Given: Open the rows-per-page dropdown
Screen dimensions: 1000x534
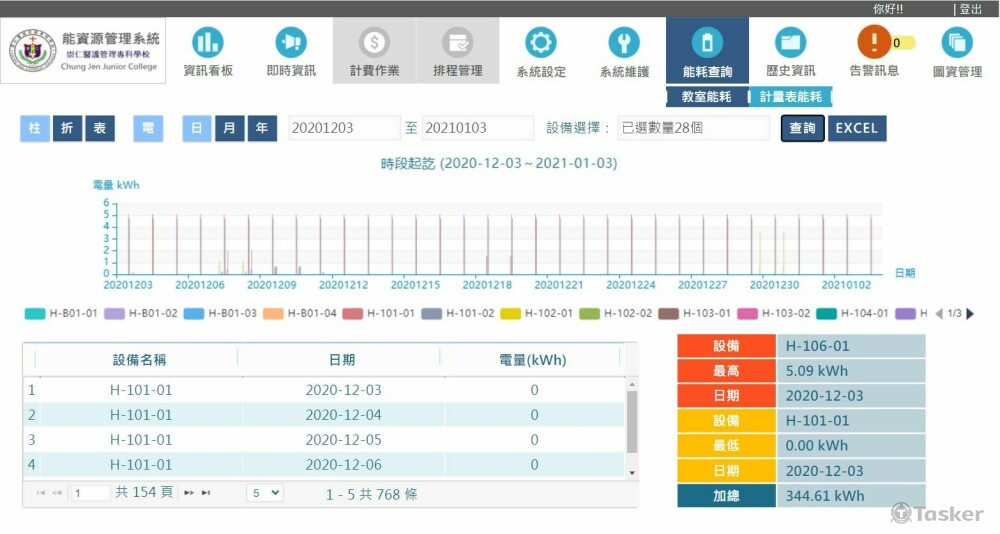Looking at the screenshot, I should click(264, 493).
